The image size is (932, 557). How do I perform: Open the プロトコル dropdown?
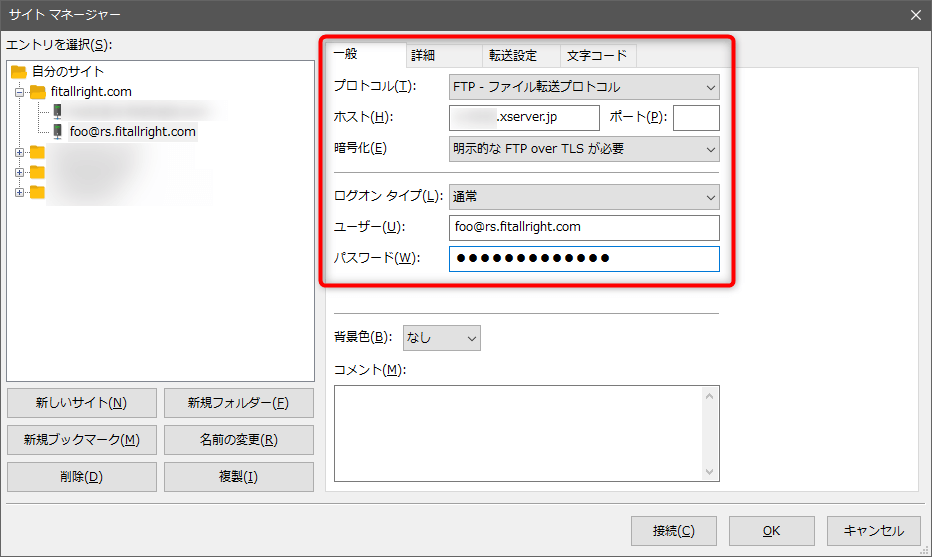[x=584, y=87]
